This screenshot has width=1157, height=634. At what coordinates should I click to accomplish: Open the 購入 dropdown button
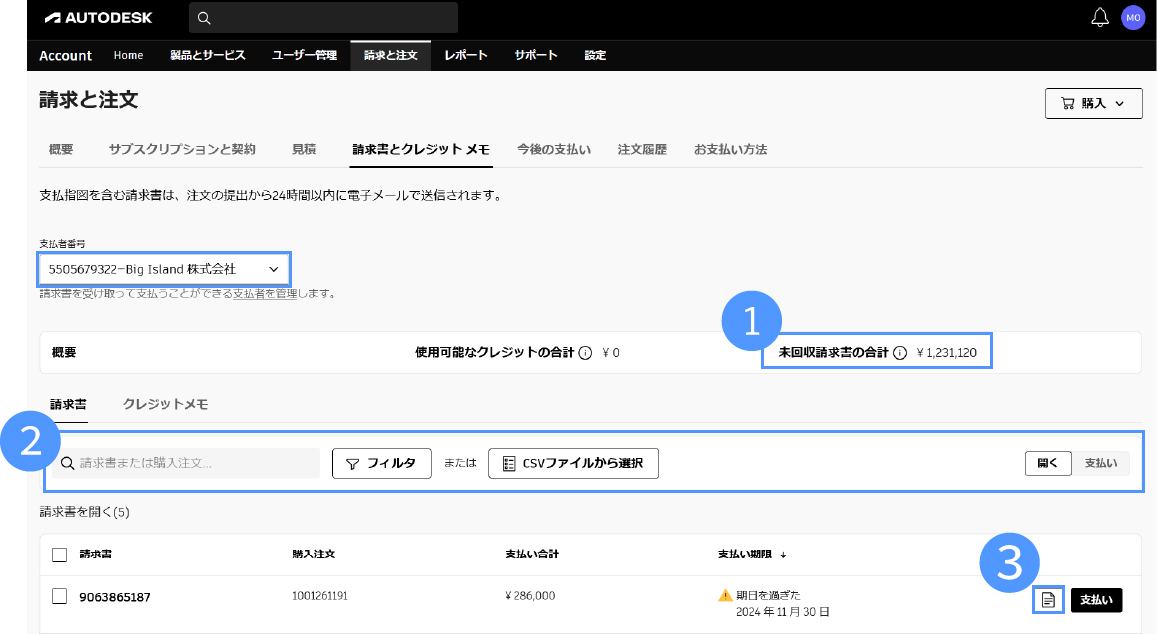[1093, 103]
